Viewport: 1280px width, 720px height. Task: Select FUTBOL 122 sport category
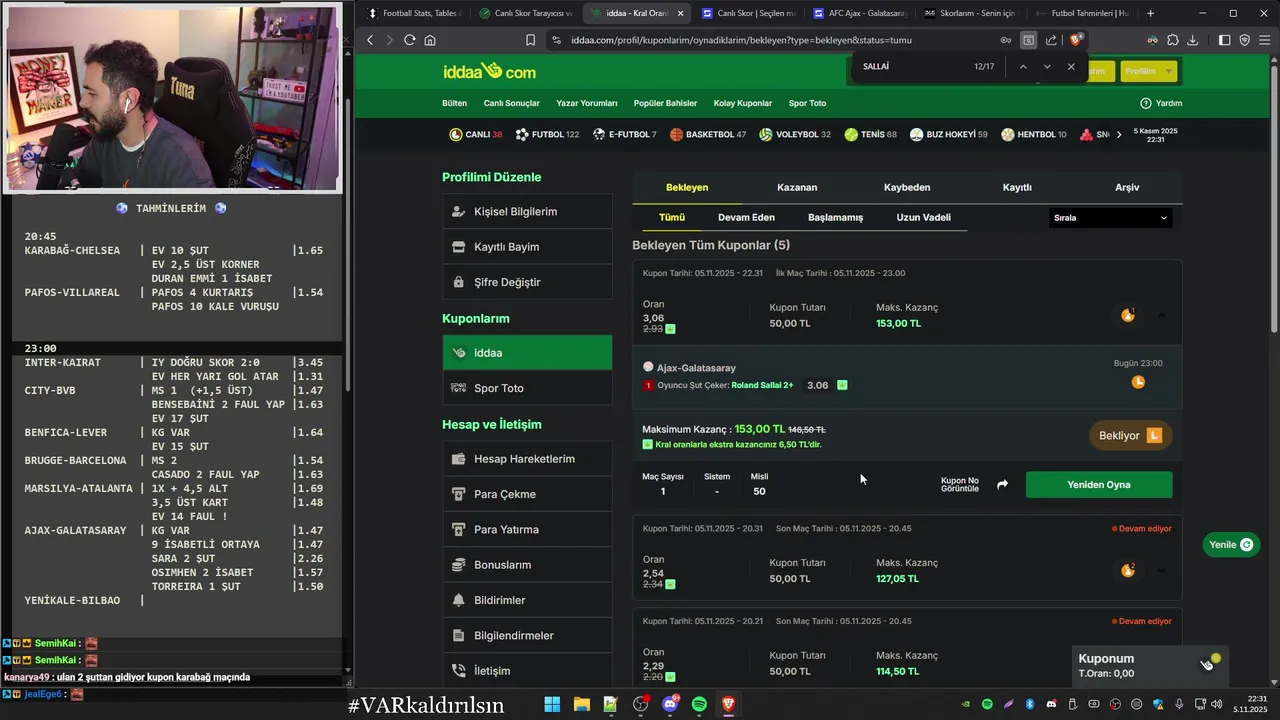click(x=548, y=134)
